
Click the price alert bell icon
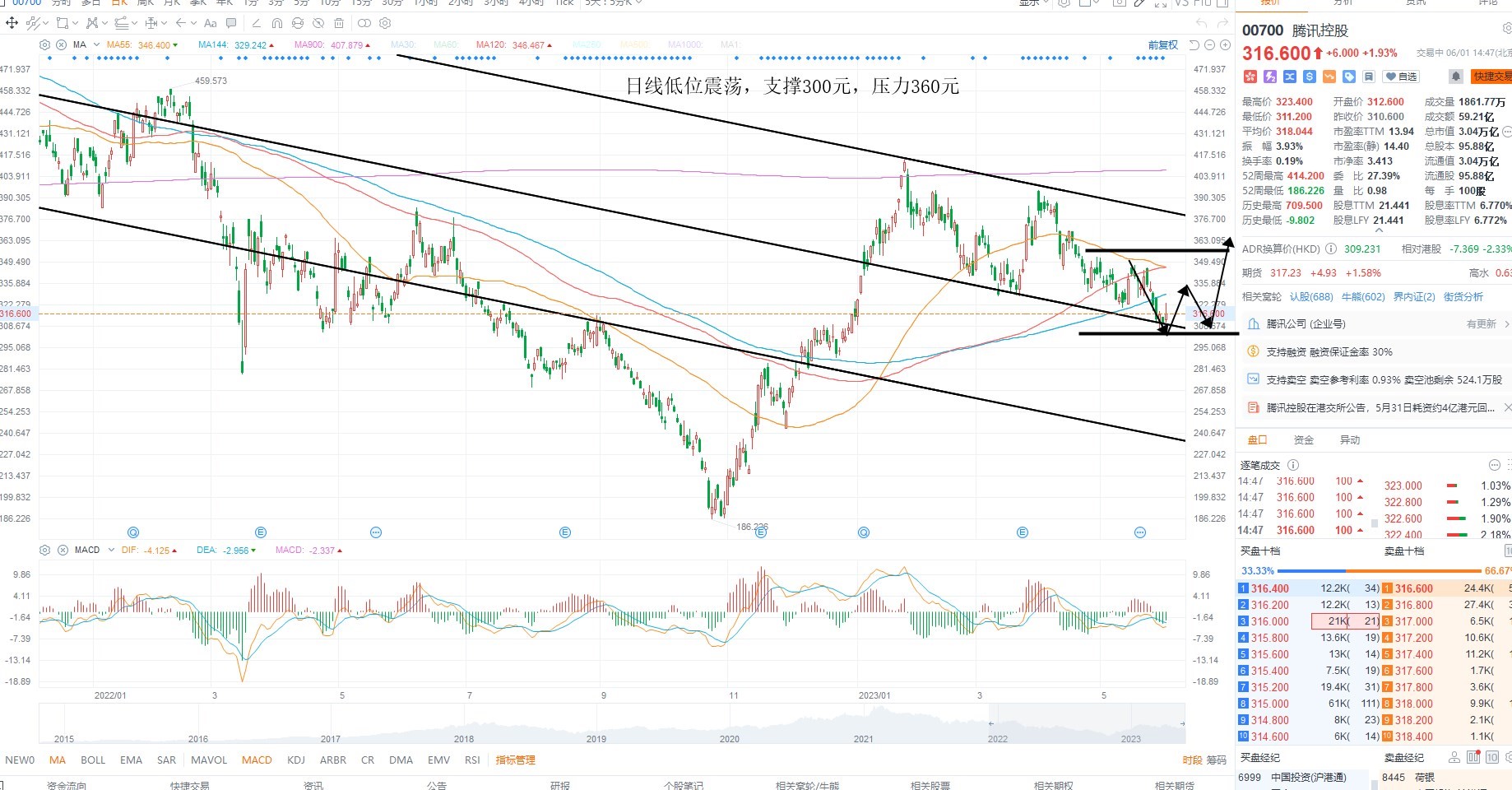1456,77
